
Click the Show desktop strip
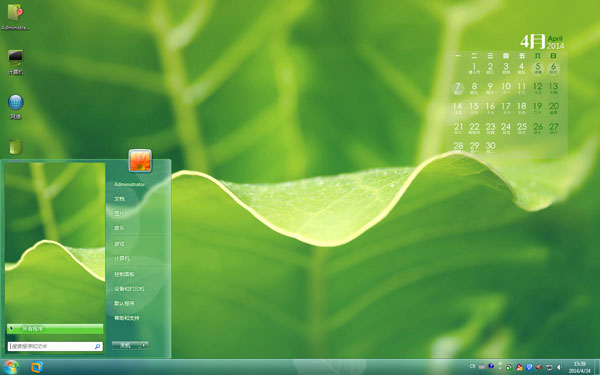tap(597, 367)
